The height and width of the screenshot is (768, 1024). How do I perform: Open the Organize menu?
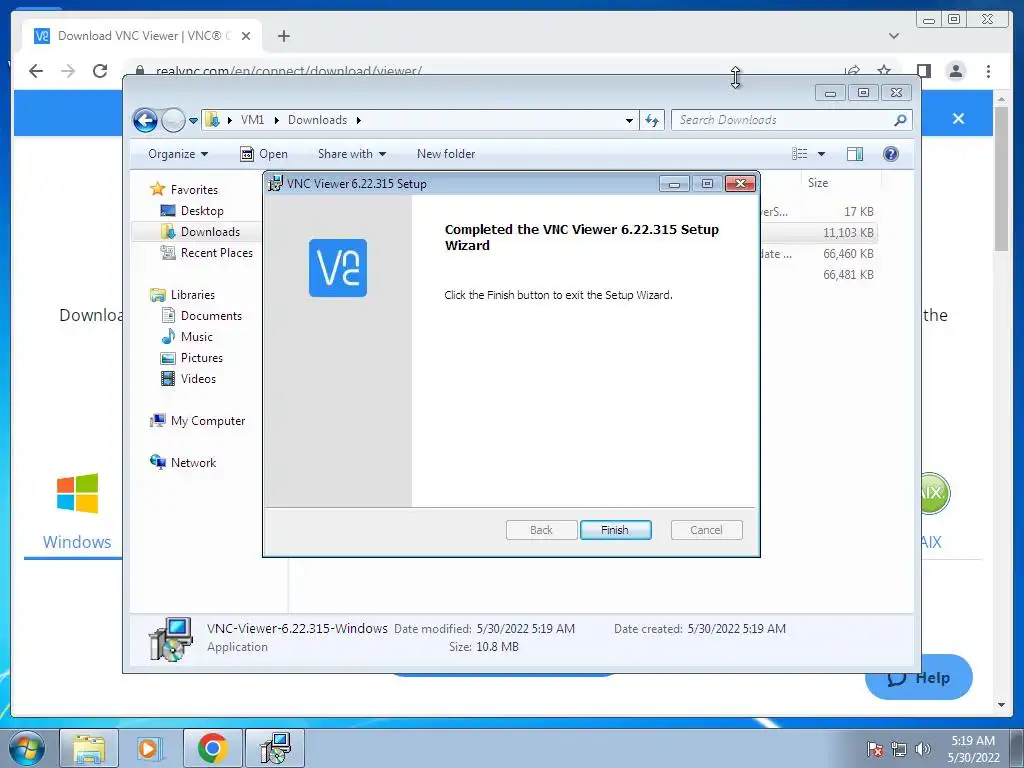pyautogui.click(x=178, y=154)
